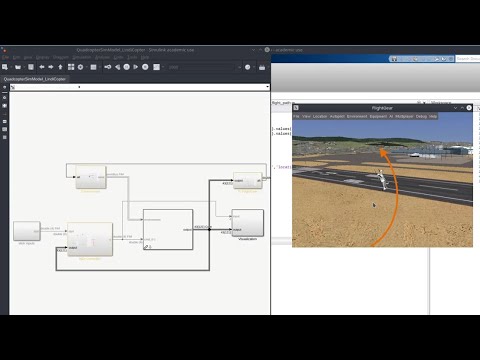
Task: Expand the Data Inspector dropdown arrow
Action: (163, 67)
